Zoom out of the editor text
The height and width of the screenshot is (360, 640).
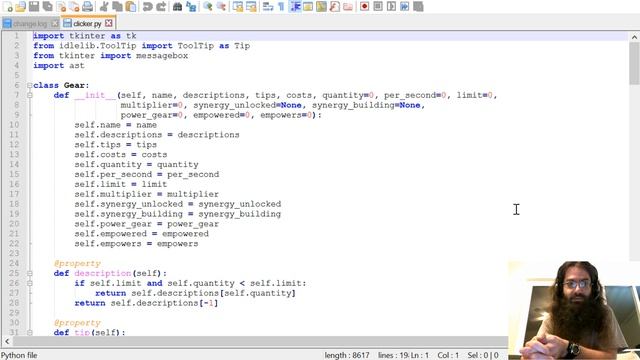pyautogui.click(x=221, y=6)
